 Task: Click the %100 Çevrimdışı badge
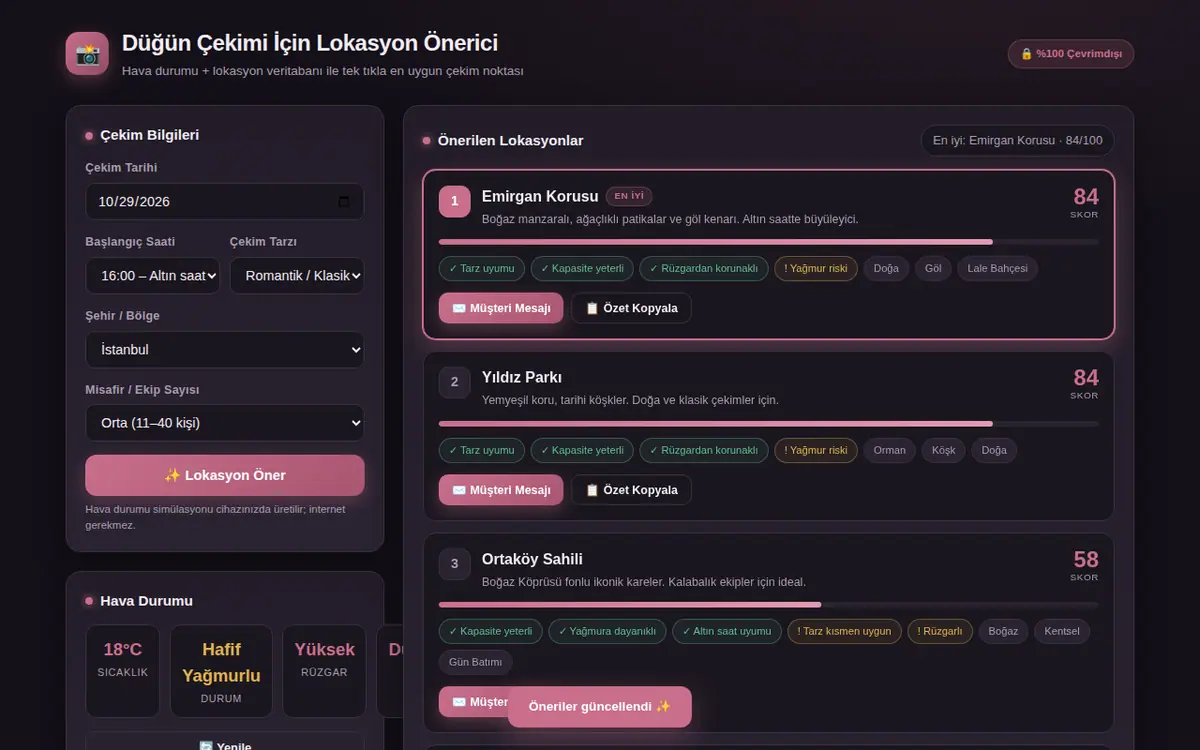click(1071, 54)
